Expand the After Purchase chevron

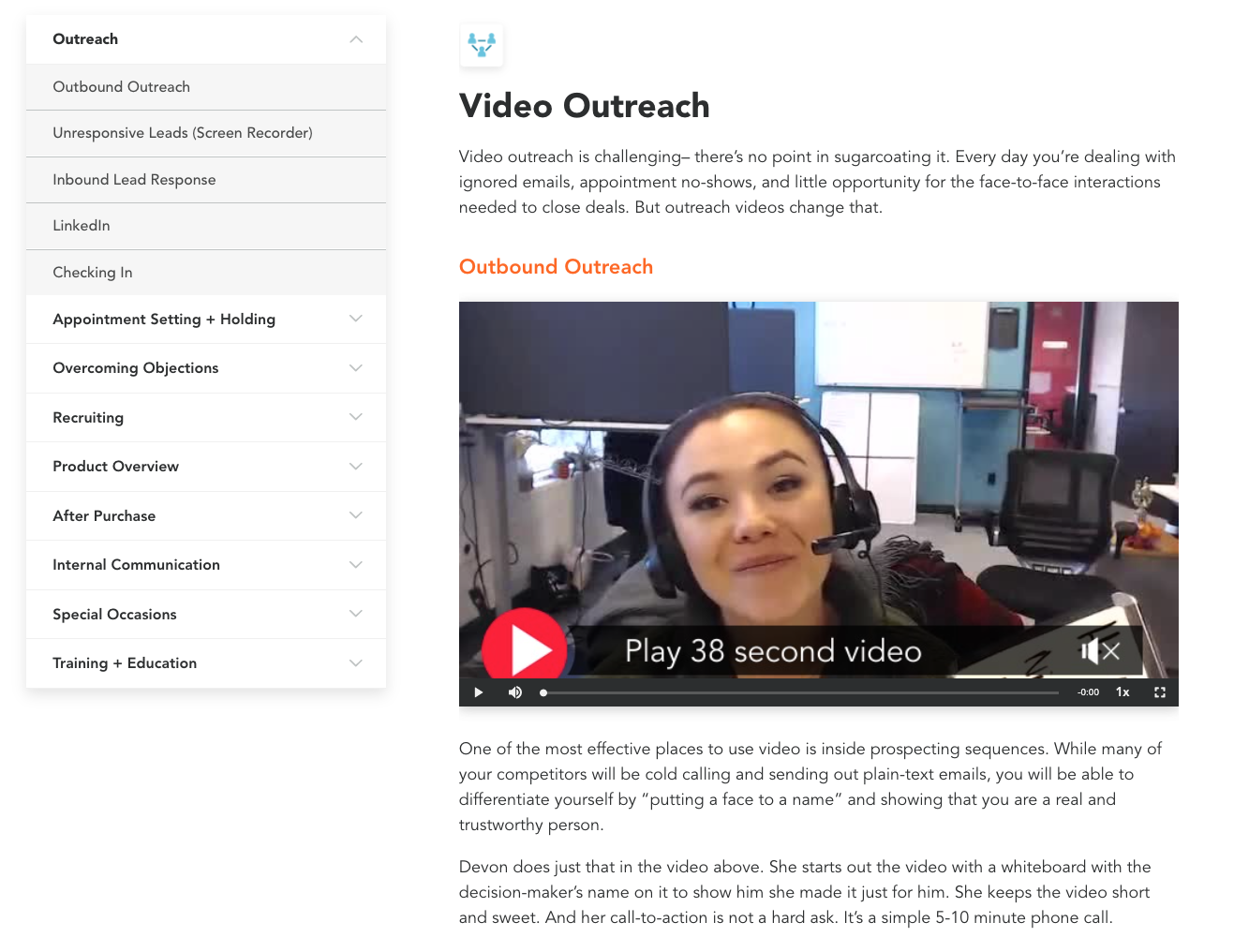tap(356, 515)
